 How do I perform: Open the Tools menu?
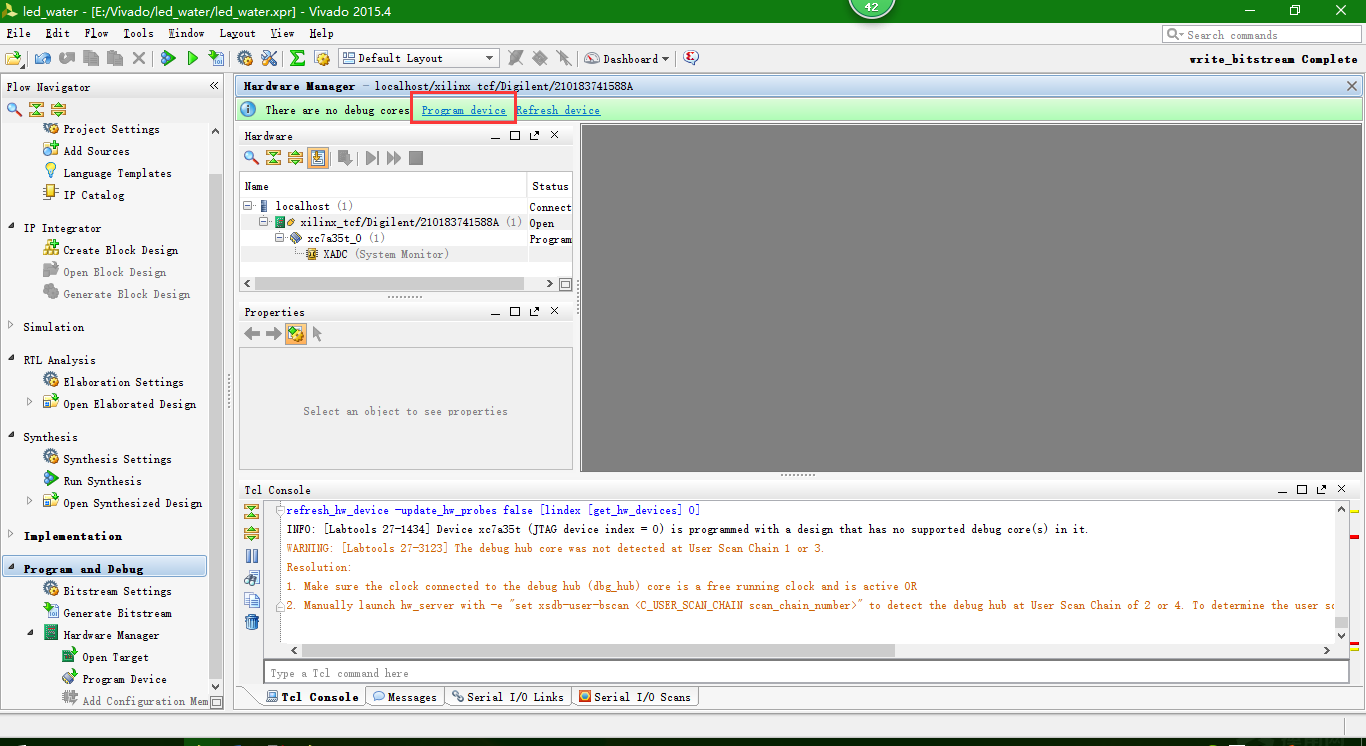click(139, 33)
